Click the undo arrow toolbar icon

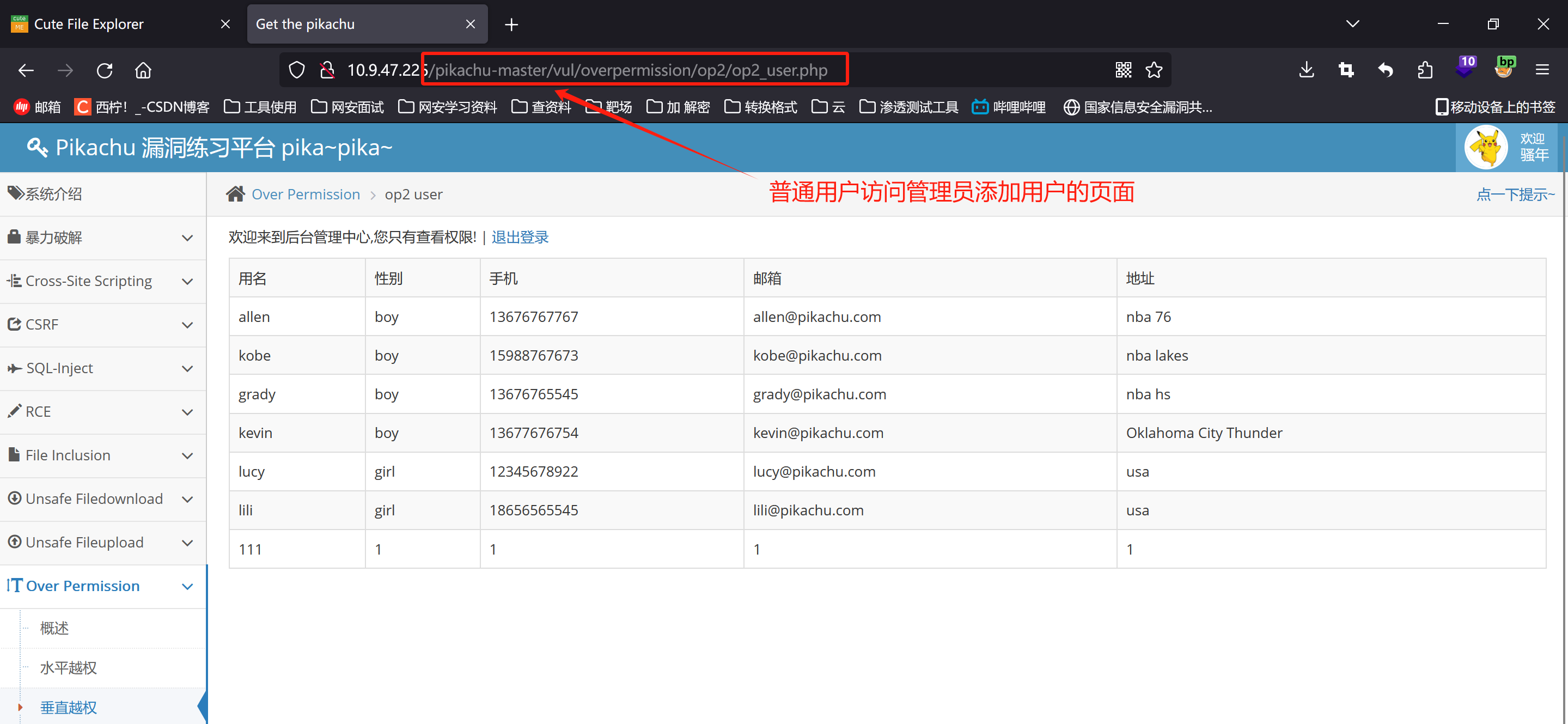click(1386, 70)
